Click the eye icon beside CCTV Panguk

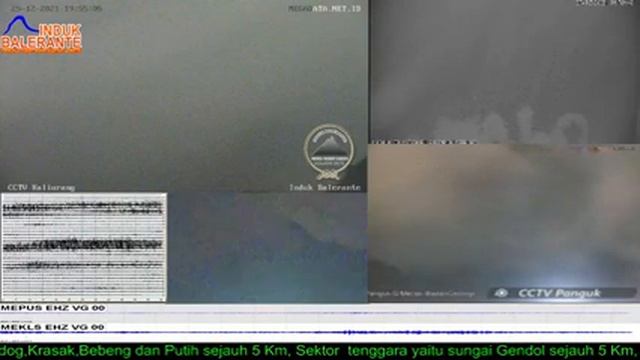point(501,293)
